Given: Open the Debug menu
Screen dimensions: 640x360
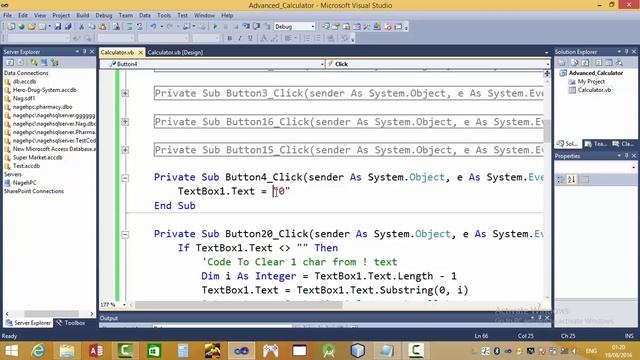Looking at the screenshot, I should [104, 15].
